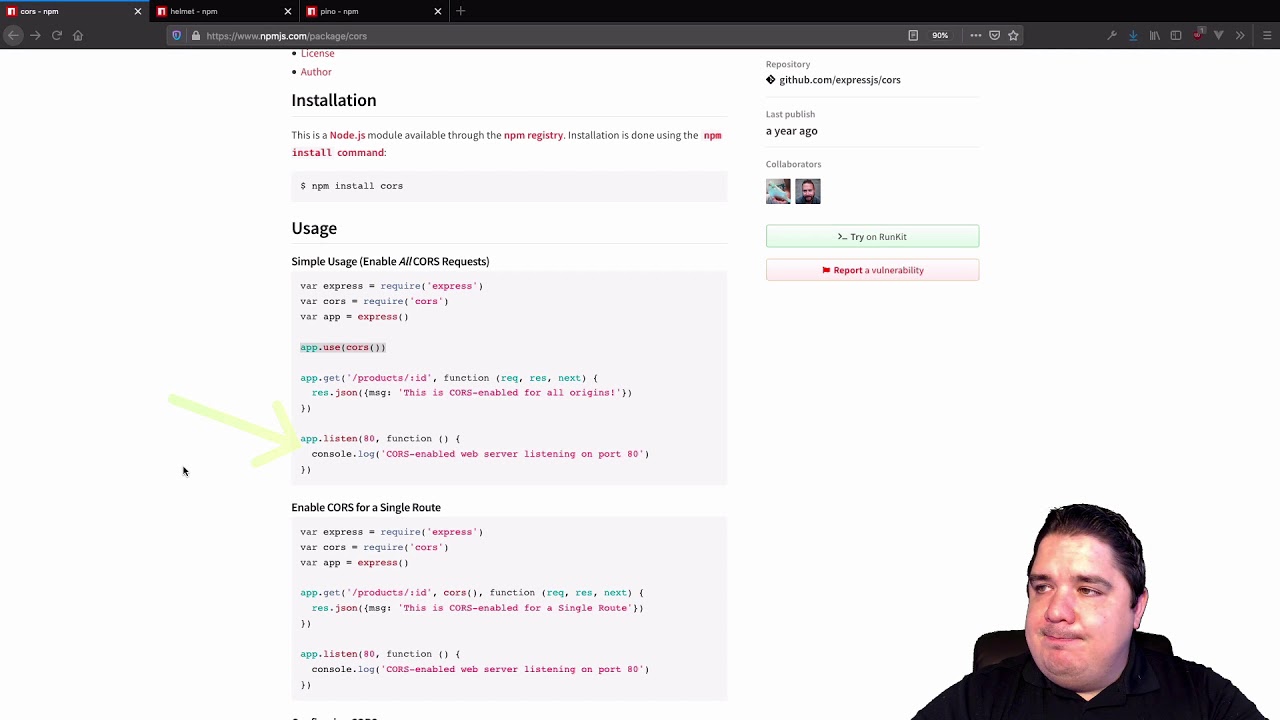Click Try on RunKit button
The width and height of the screenshot is (1280, 720).
[872, 237]
